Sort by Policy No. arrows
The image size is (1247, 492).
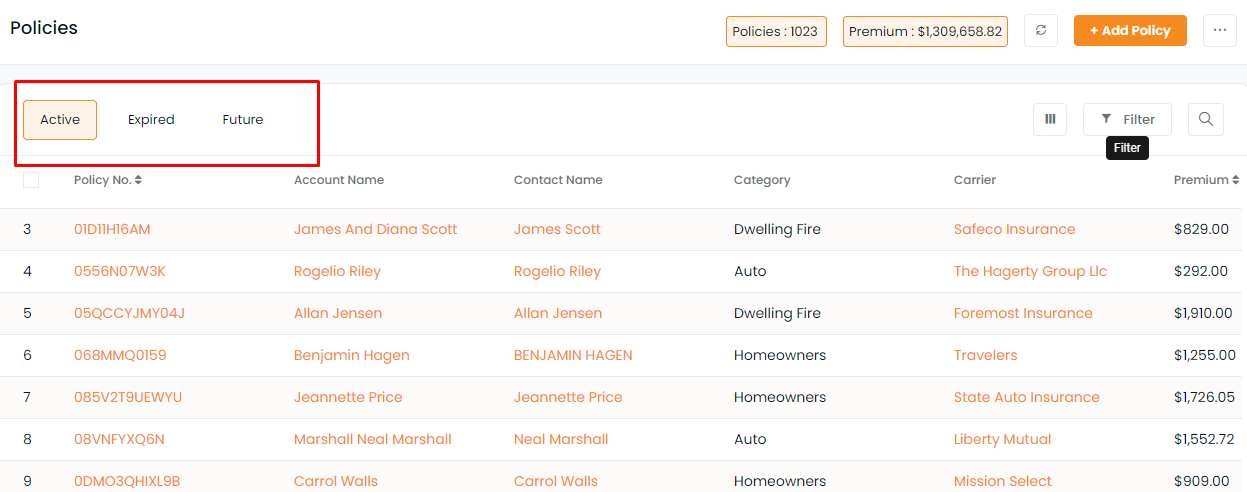coord(139,180)
